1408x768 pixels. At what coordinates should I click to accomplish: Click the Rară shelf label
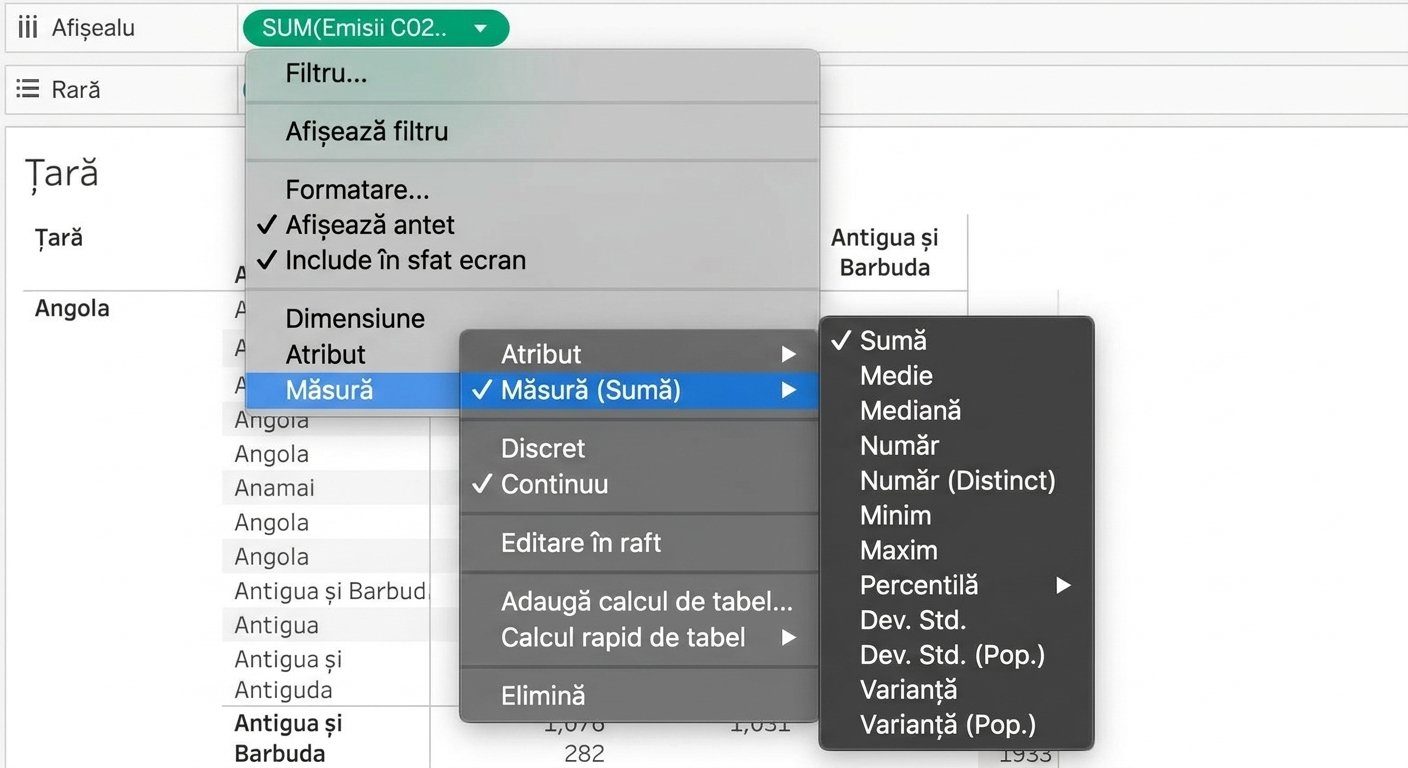click(76, 90)
